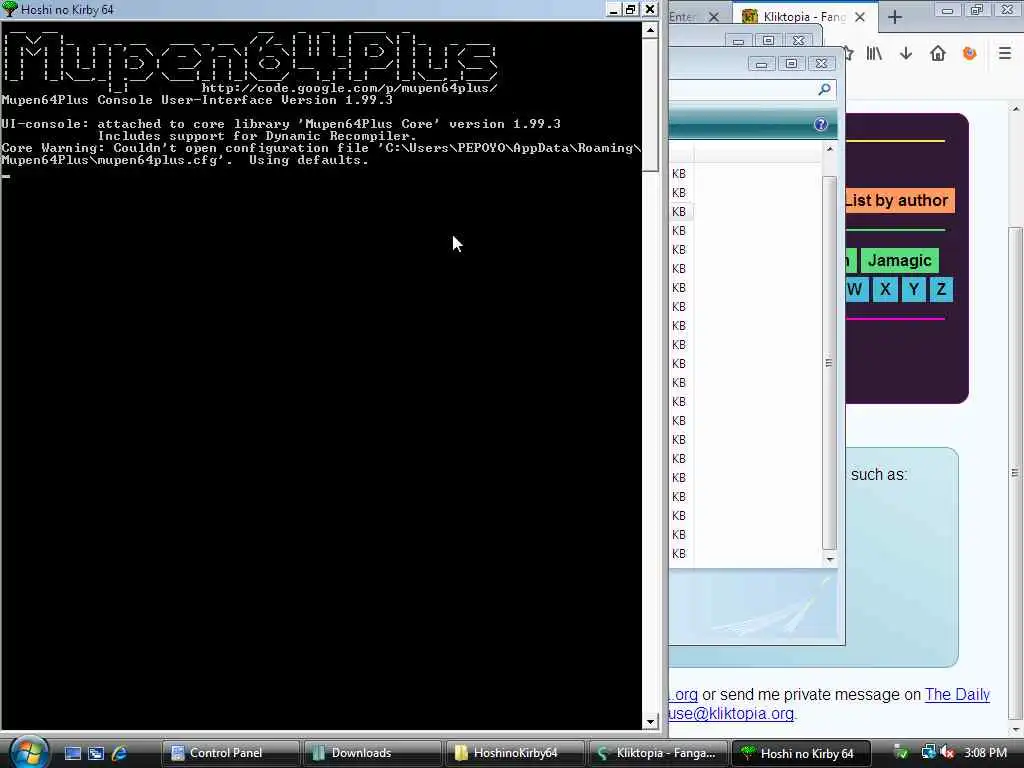Open console window system menu tree icon

[x=10, y=9]
